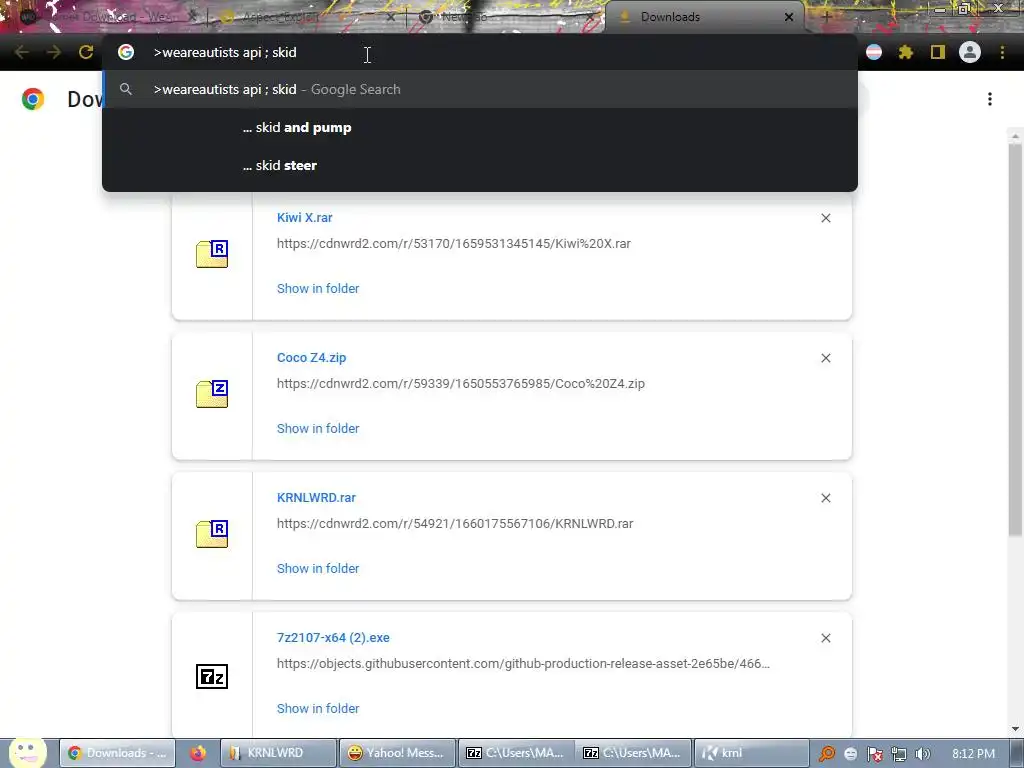This screenshot has height=768, width=1024.
Task: Select the 'skid steer' suggestion
Action: [480, 165]
